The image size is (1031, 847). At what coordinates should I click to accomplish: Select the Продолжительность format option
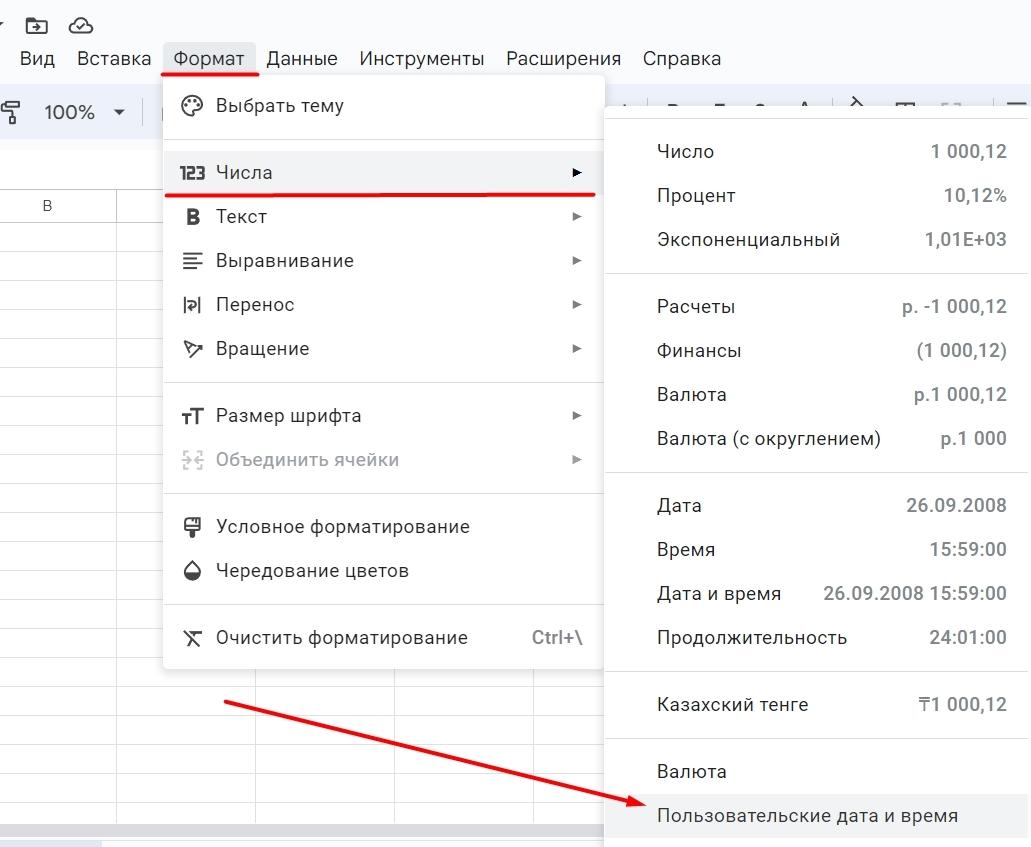point(751,638)
